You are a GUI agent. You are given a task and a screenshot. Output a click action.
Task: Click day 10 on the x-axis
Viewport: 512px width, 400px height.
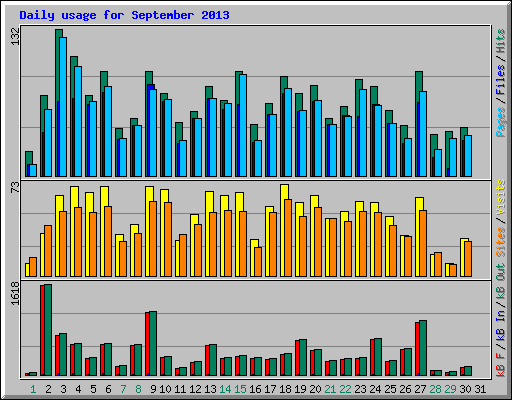pyautogui.click(x=165, y=389)
